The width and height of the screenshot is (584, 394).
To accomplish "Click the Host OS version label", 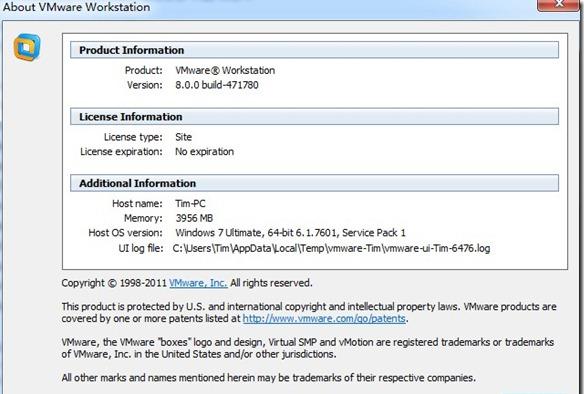I will [x=125, y=233].
